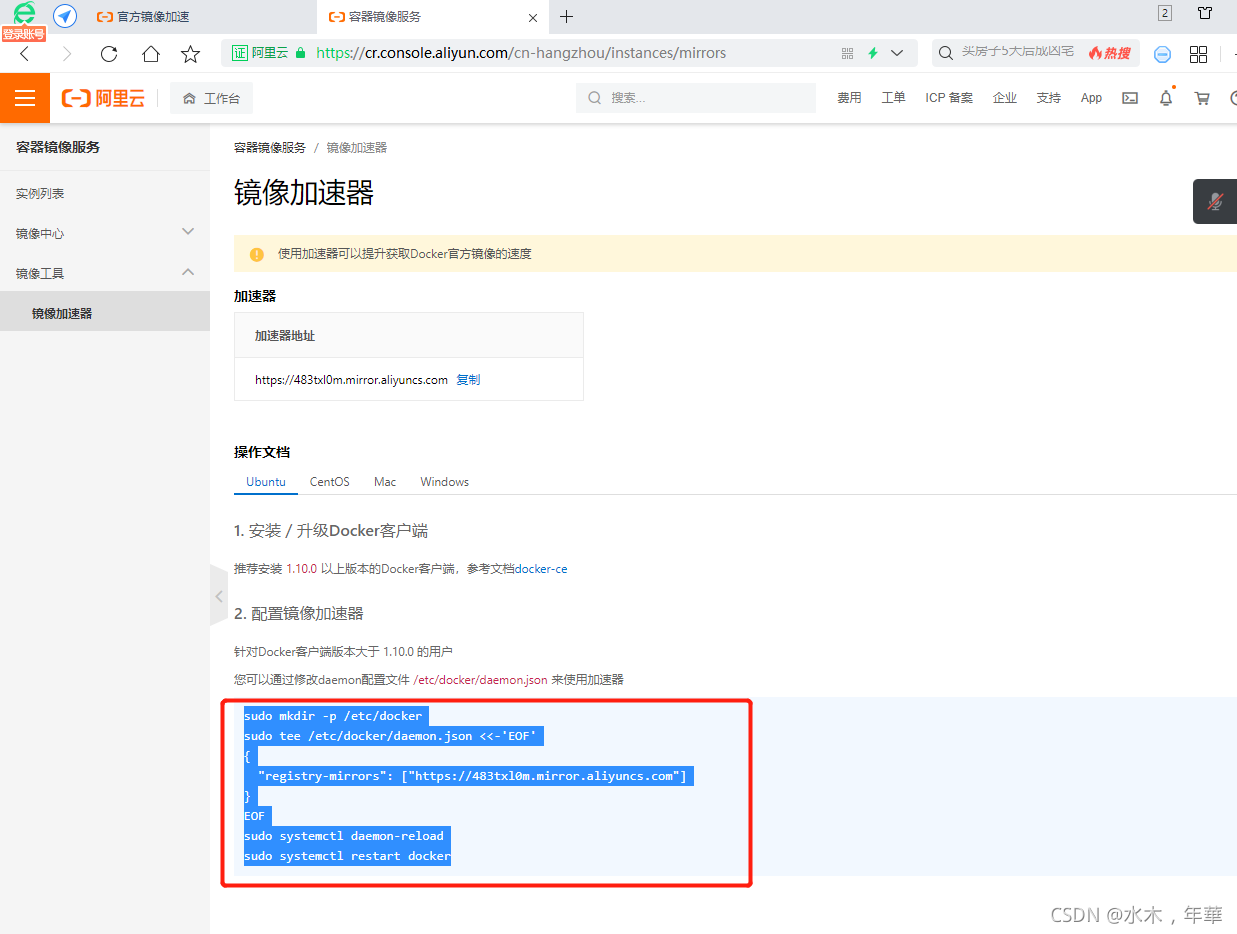Open new tab with plus icon

(566, 16)
